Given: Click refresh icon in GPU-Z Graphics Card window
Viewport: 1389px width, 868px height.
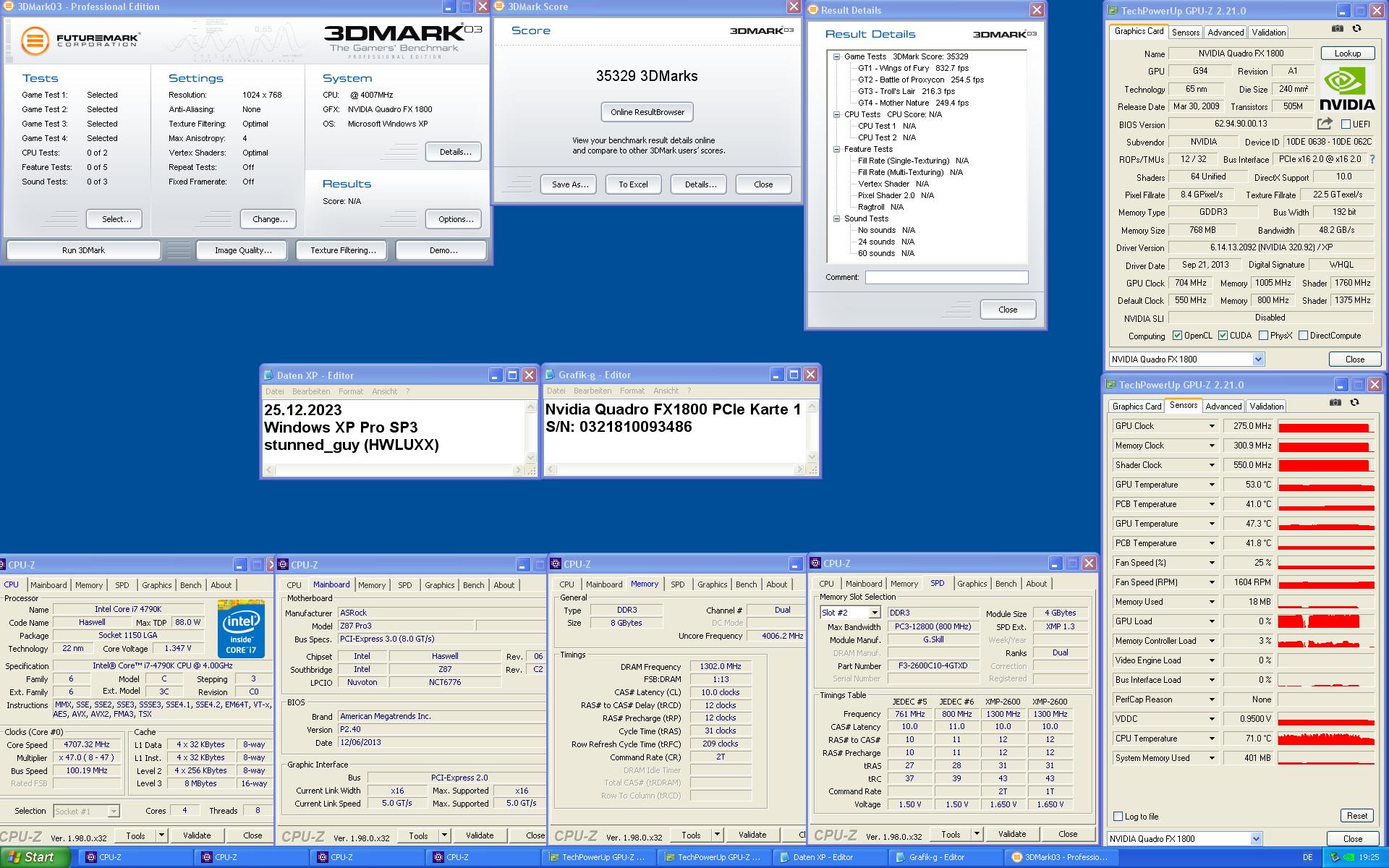Looking at the screenshot, I should coord(1356,28).
